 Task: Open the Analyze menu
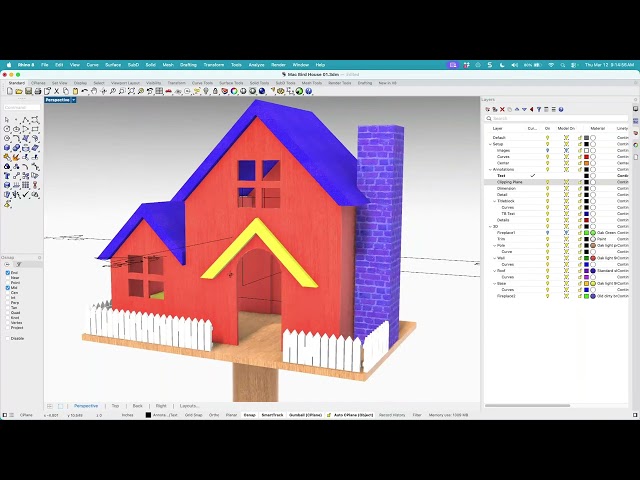click(256, 65)
